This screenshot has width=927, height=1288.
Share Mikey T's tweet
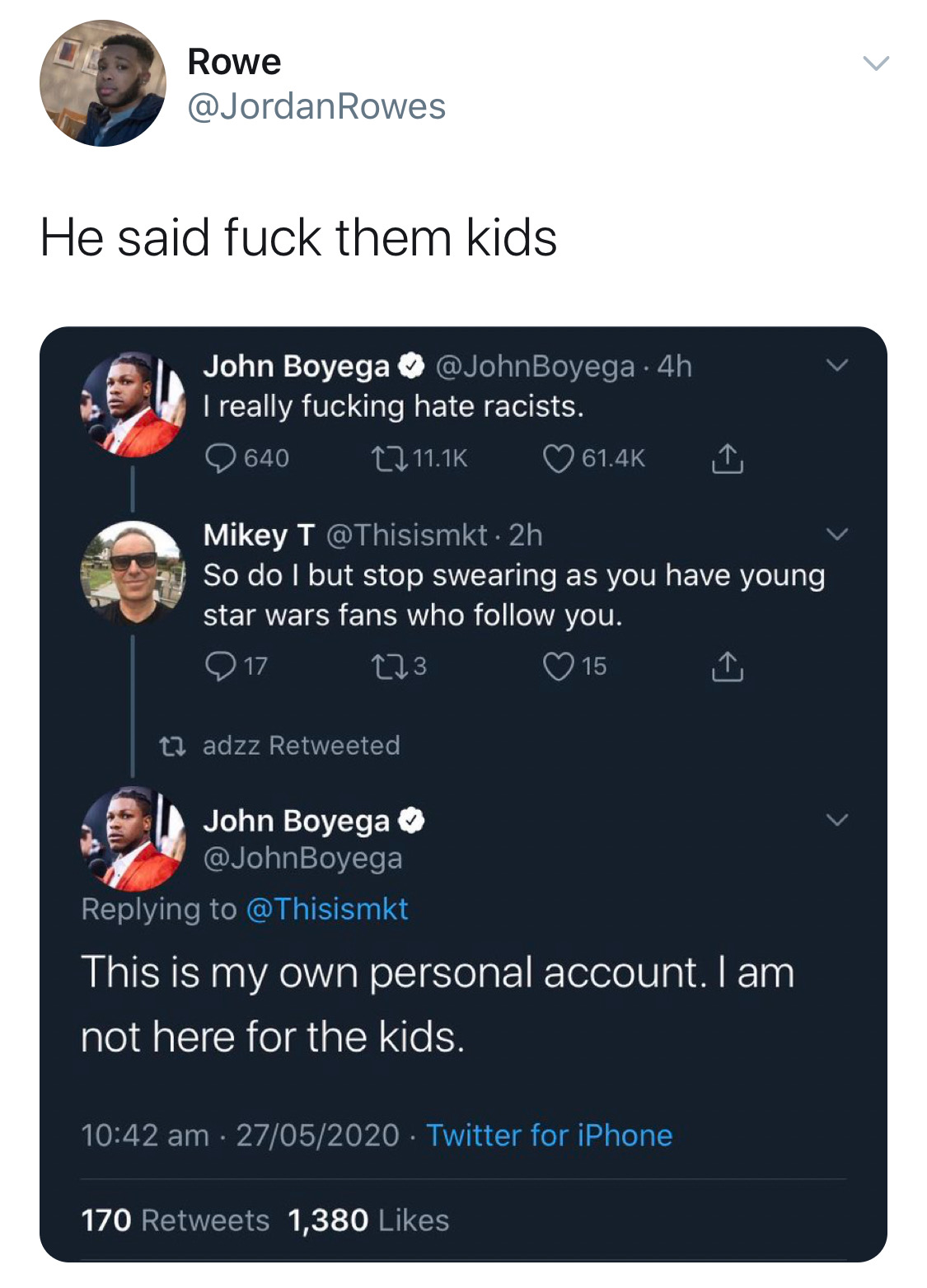pos(727,666)
